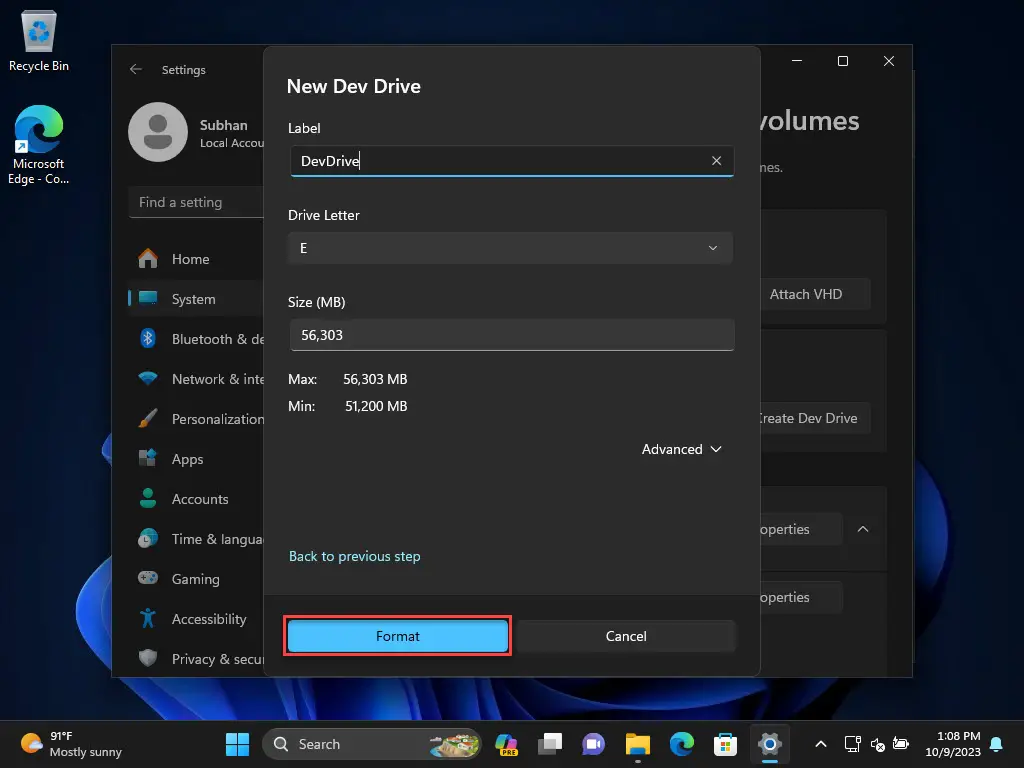
Task: Open the weather widget
Action: click(x=72, y=744)
